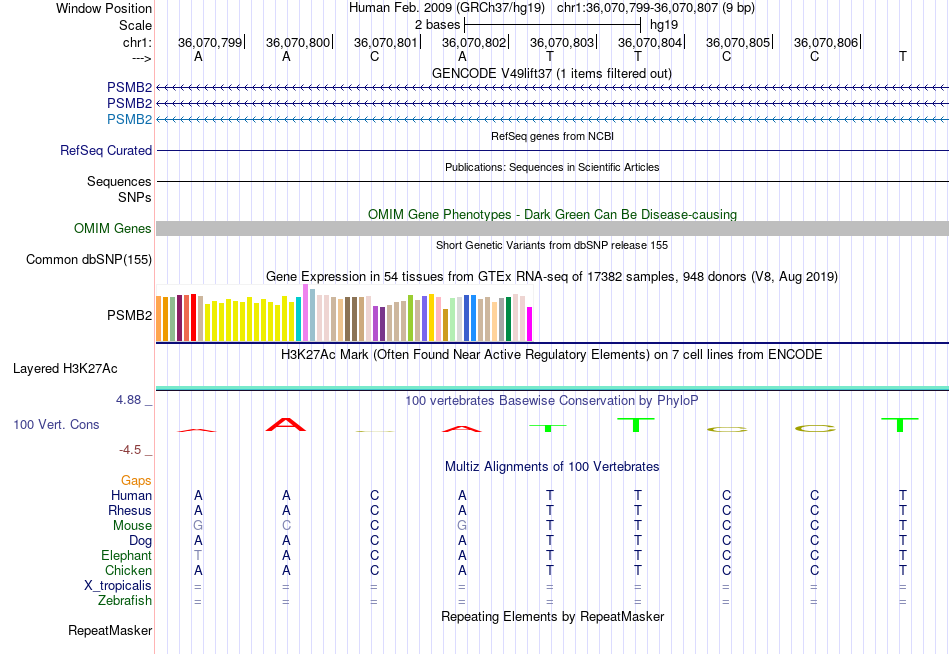Click Publications: Sequences in Scientific Articles title

click(552, 167)
